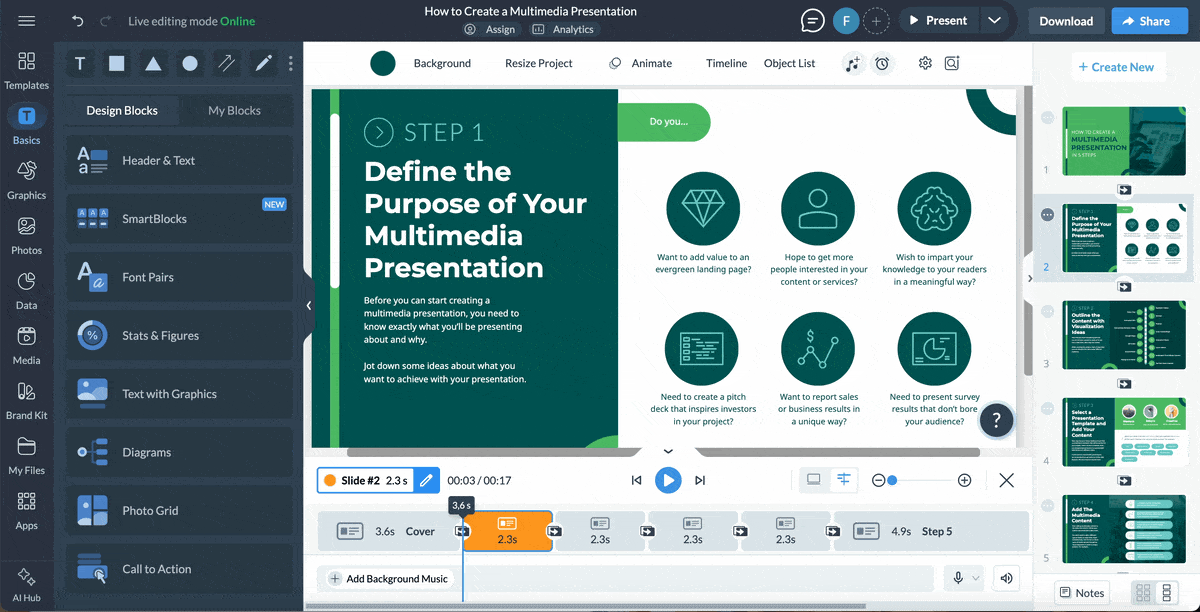This screenshot has height=612, width=1200.
Task: Click user avatar F
Action: (846, 21)
